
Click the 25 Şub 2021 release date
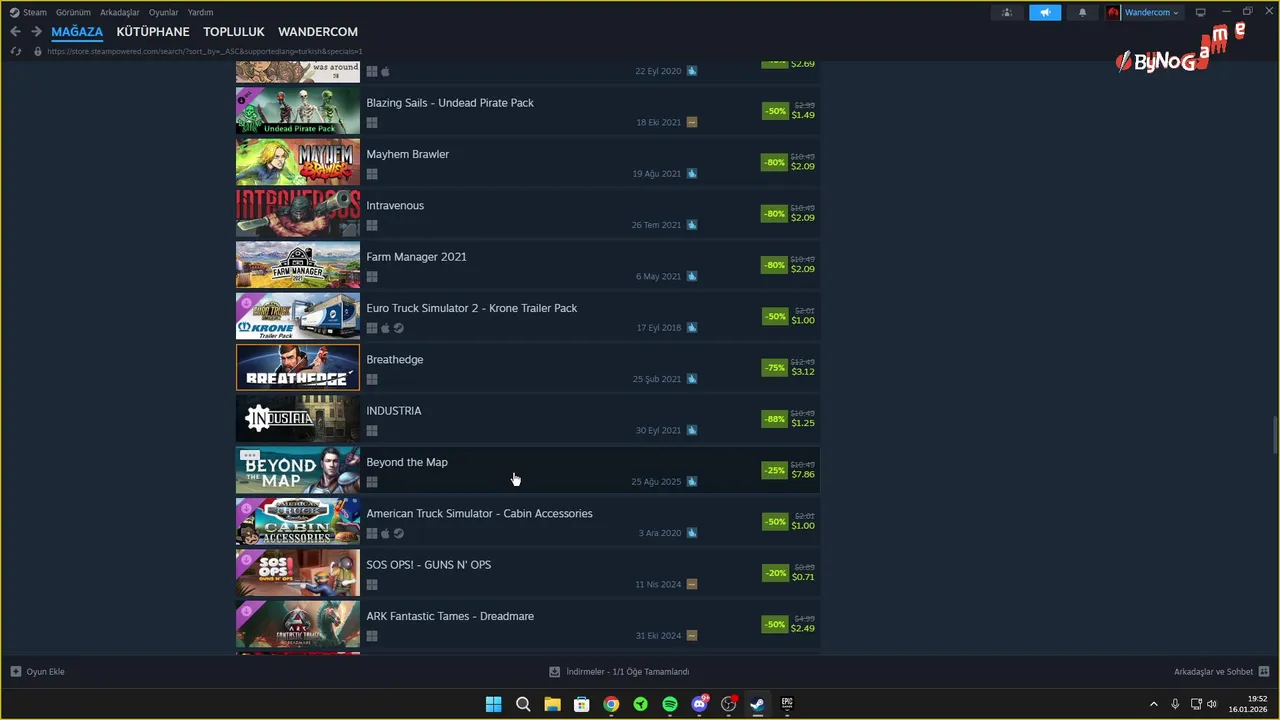click(x=657, y=379)
